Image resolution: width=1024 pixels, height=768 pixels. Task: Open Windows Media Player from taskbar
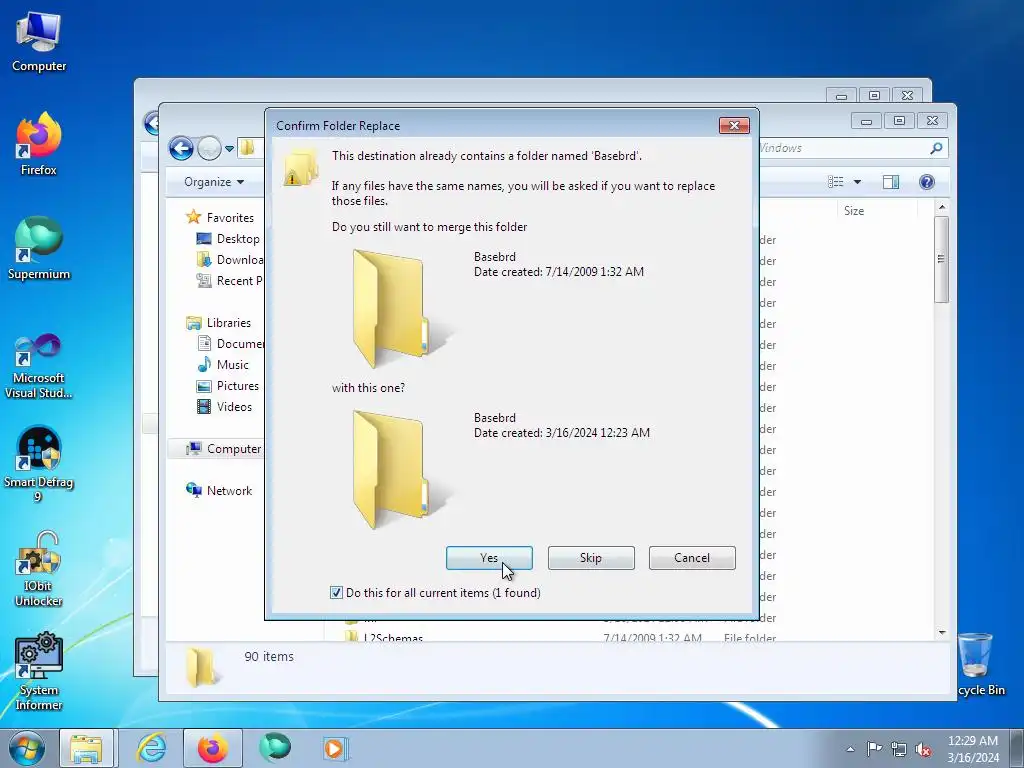(x=336, y=748)
